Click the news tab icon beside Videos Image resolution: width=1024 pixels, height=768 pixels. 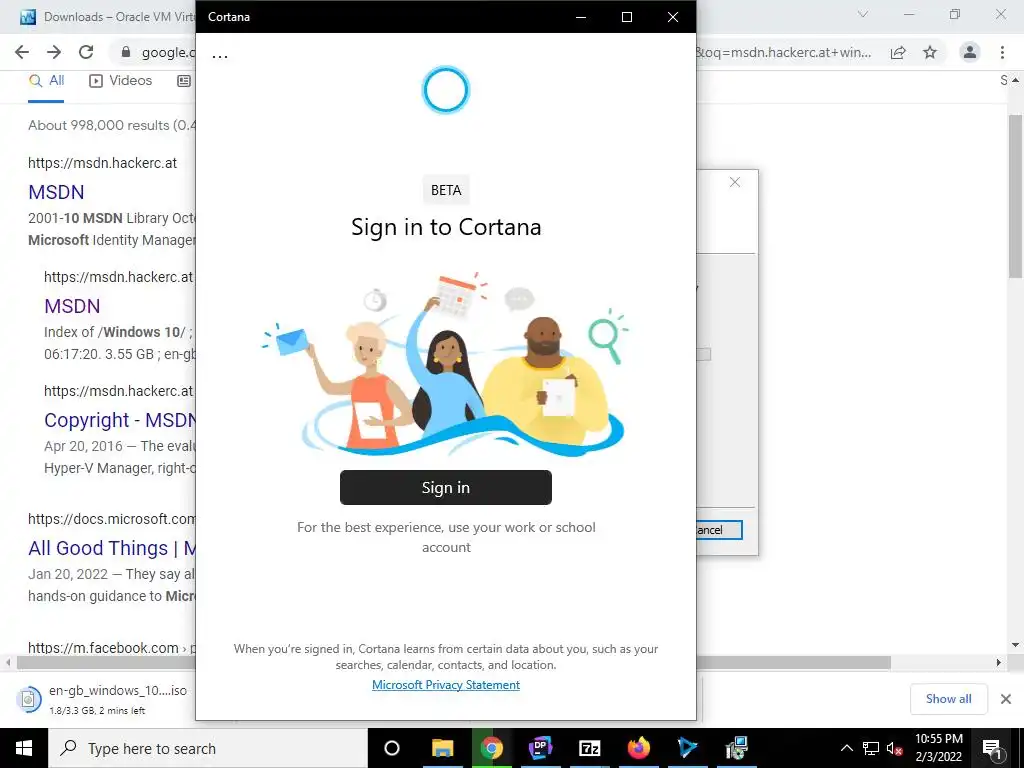click(x=184, y=81)
